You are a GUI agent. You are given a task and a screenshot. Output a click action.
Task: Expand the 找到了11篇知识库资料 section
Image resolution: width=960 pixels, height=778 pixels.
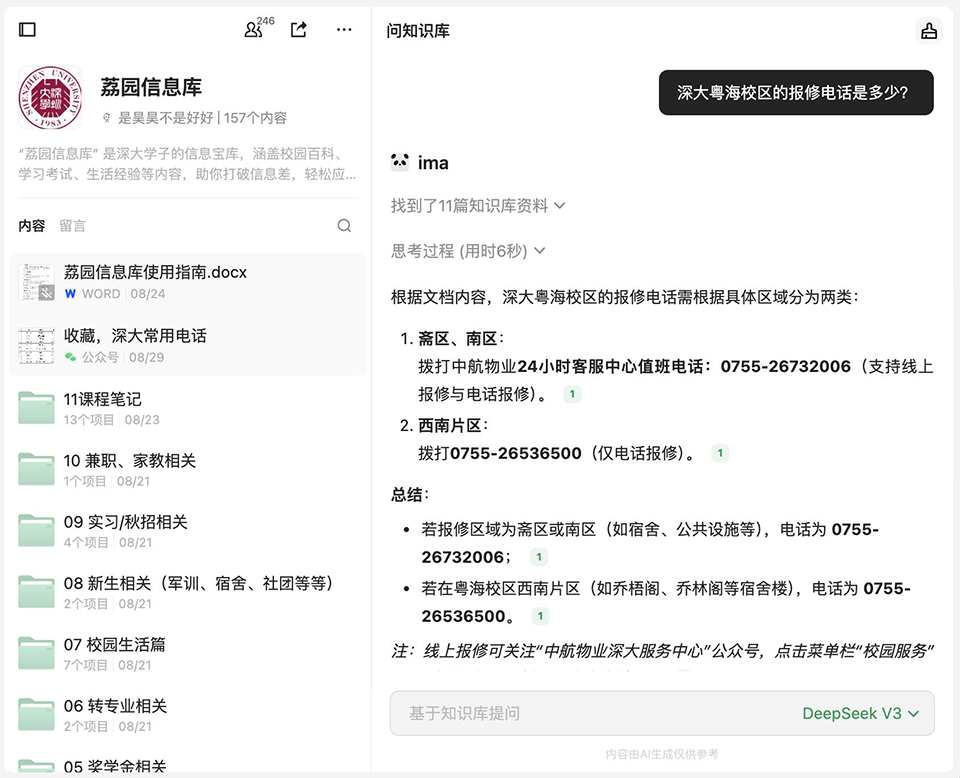pos(478,206)
